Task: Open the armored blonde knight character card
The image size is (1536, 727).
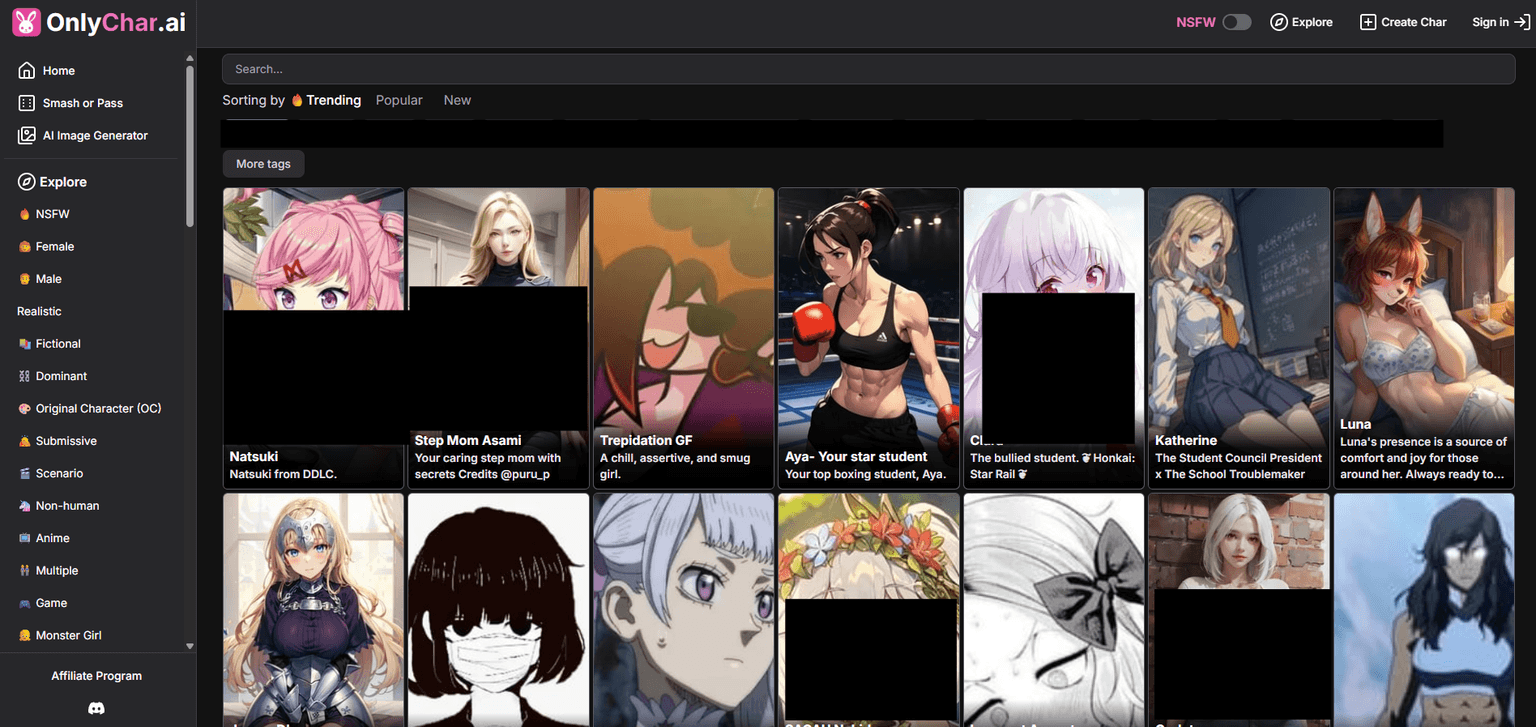Action: [313, 610]
